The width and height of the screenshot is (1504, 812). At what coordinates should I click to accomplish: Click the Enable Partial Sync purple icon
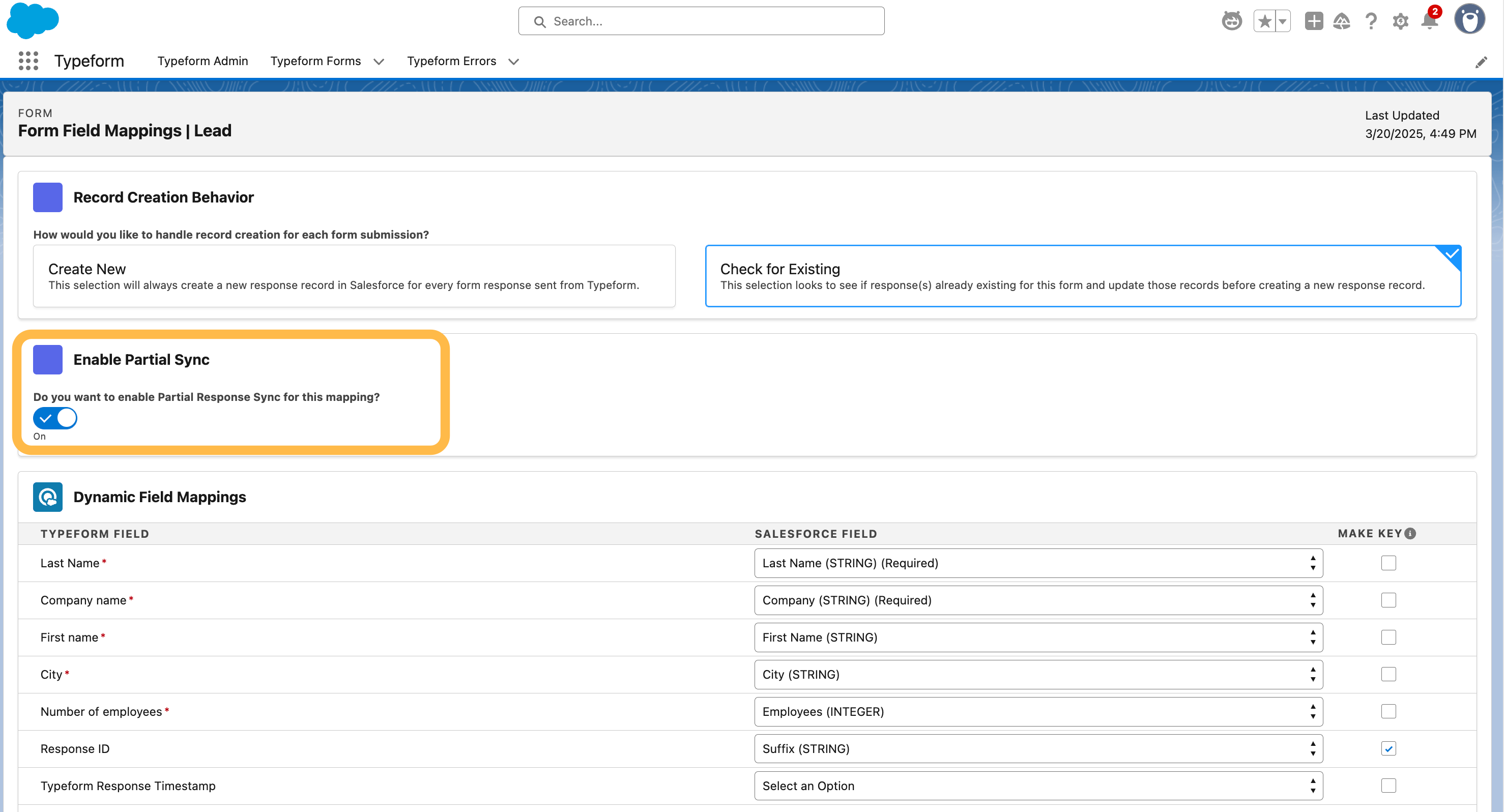(48, 360)
